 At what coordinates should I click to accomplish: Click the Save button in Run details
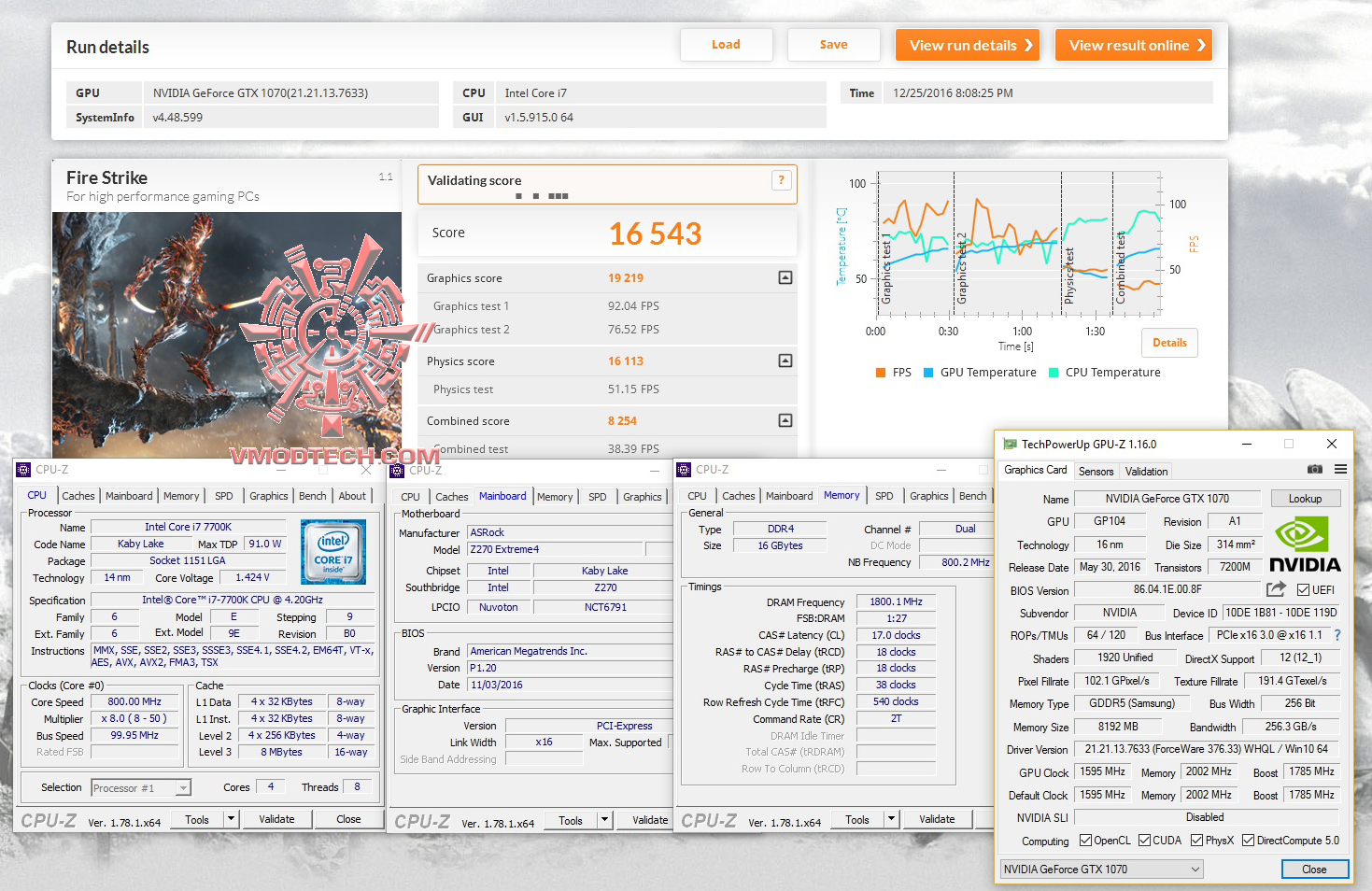(x=833, y=45)
